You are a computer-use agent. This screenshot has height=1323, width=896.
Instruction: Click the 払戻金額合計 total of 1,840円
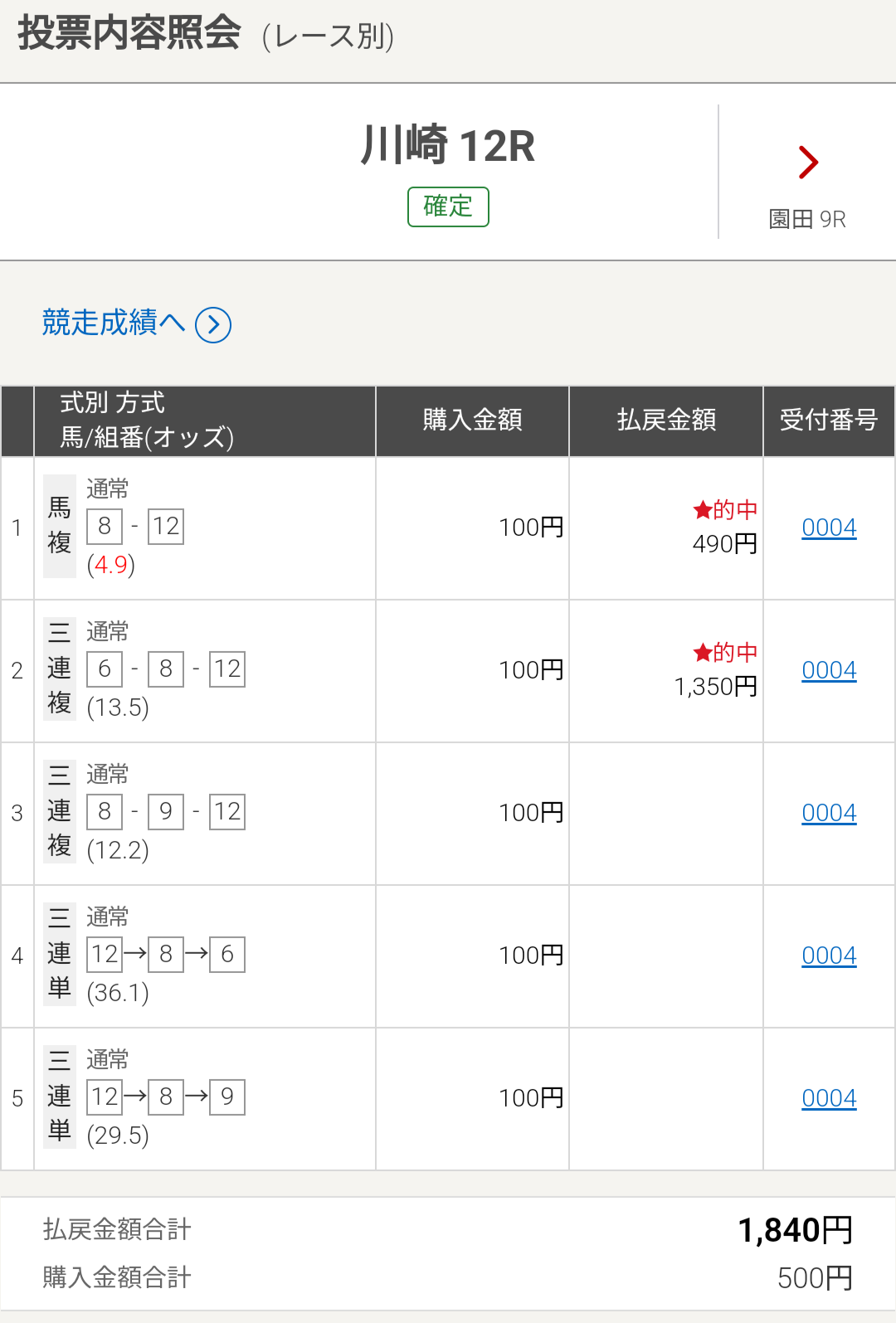(796, 1230)
